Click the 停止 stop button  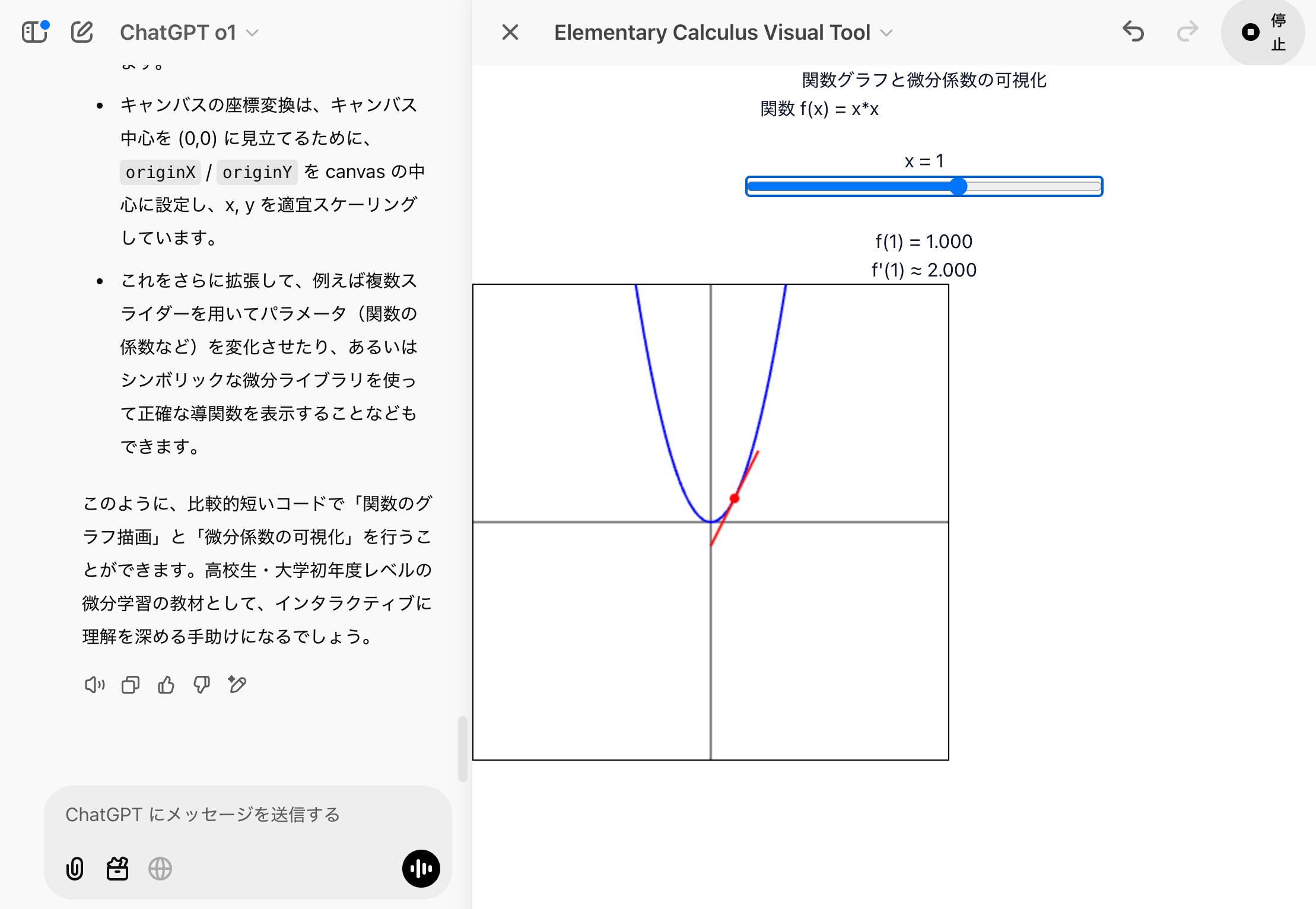[x=1263, y=32]
